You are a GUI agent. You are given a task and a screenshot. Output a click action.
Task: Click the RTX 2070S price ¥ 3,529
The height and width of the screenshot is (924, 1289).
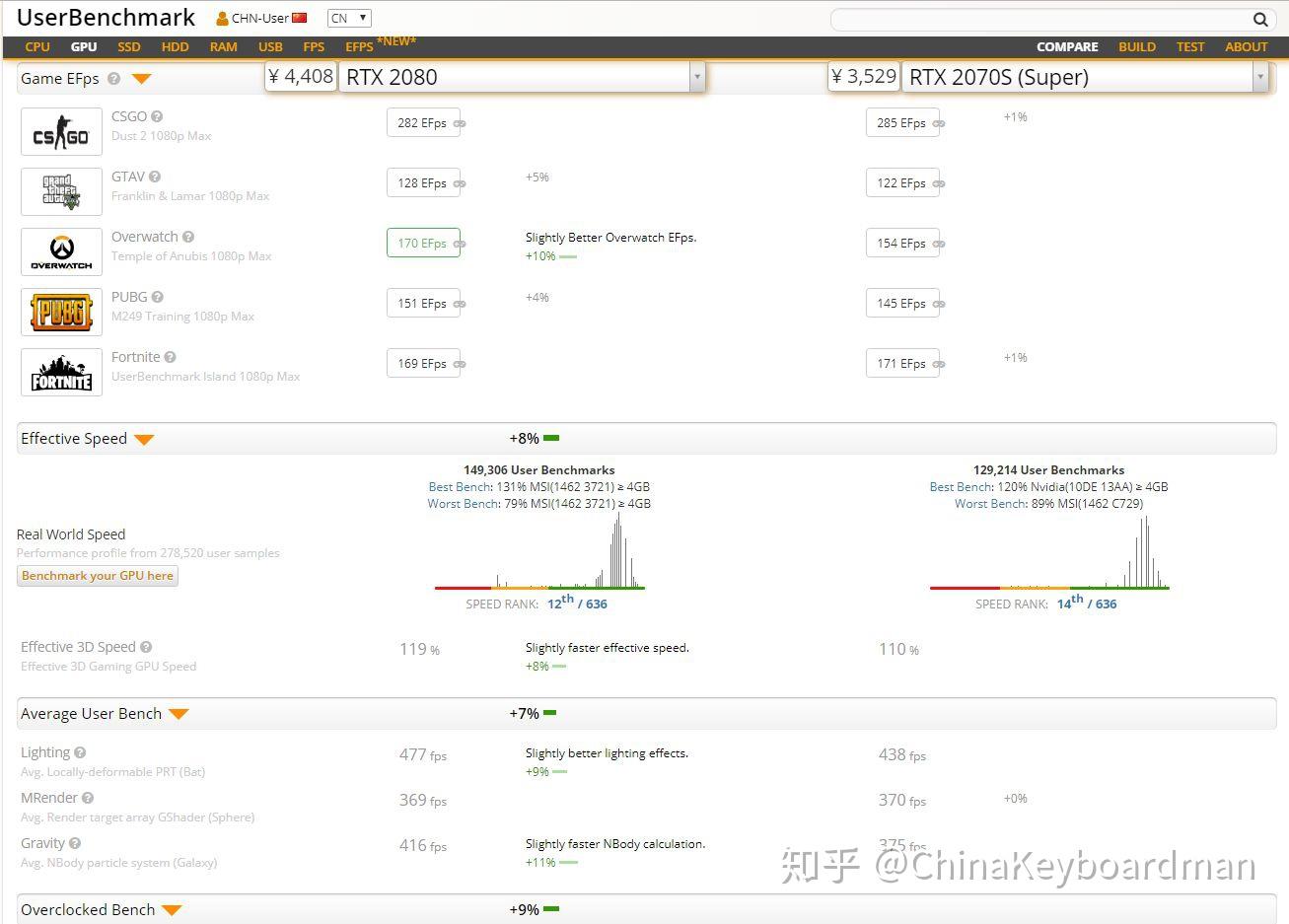click(x=865, y=77)
